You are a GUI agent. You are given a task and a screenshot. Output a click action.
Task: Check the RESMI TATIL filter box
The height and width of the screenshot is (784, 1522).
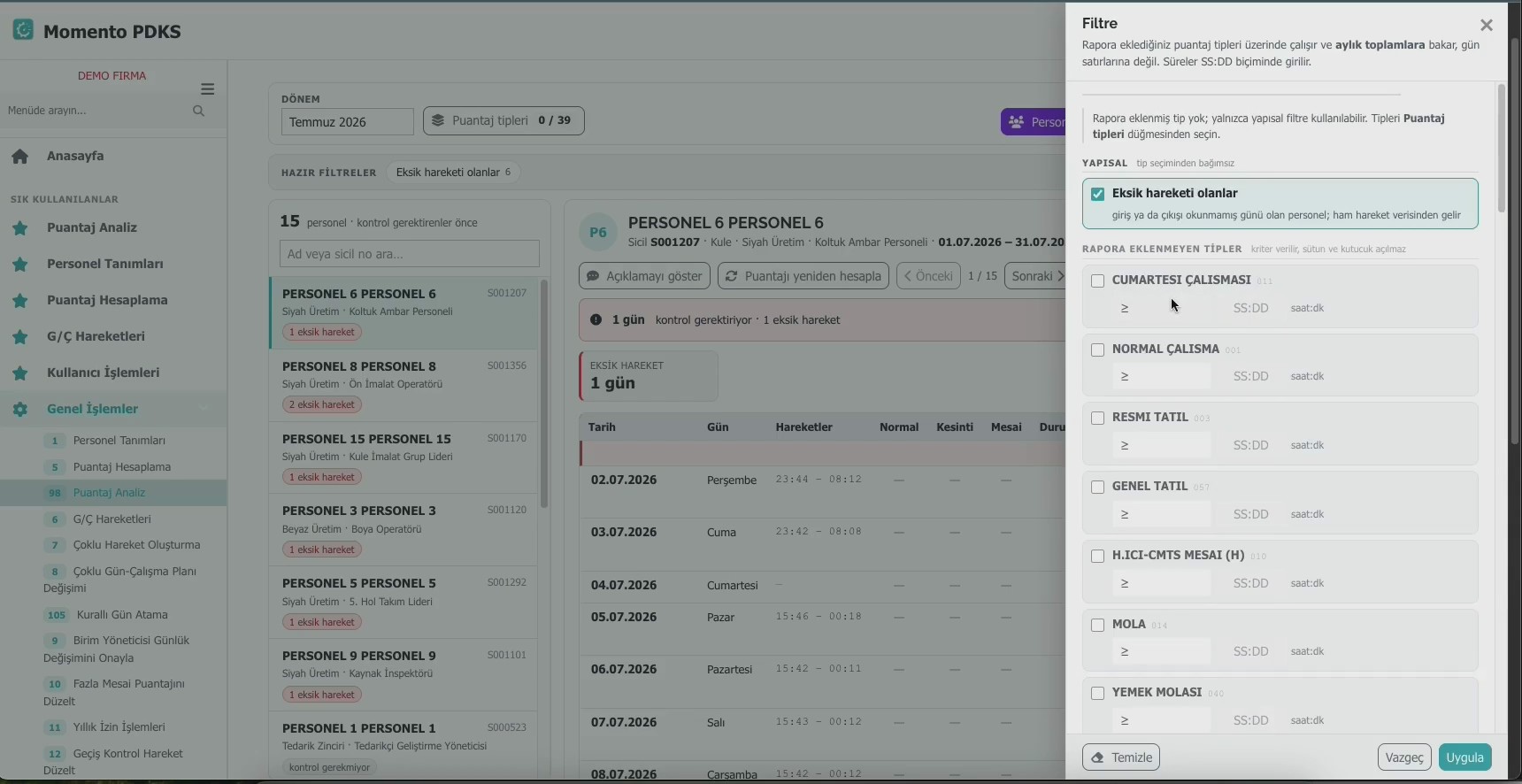(1098, 418)
